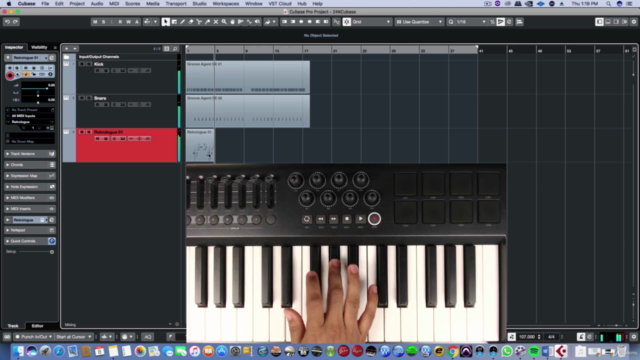640x360 pixels.
Task: Open the Transport menu
Action: click(176, 4)
